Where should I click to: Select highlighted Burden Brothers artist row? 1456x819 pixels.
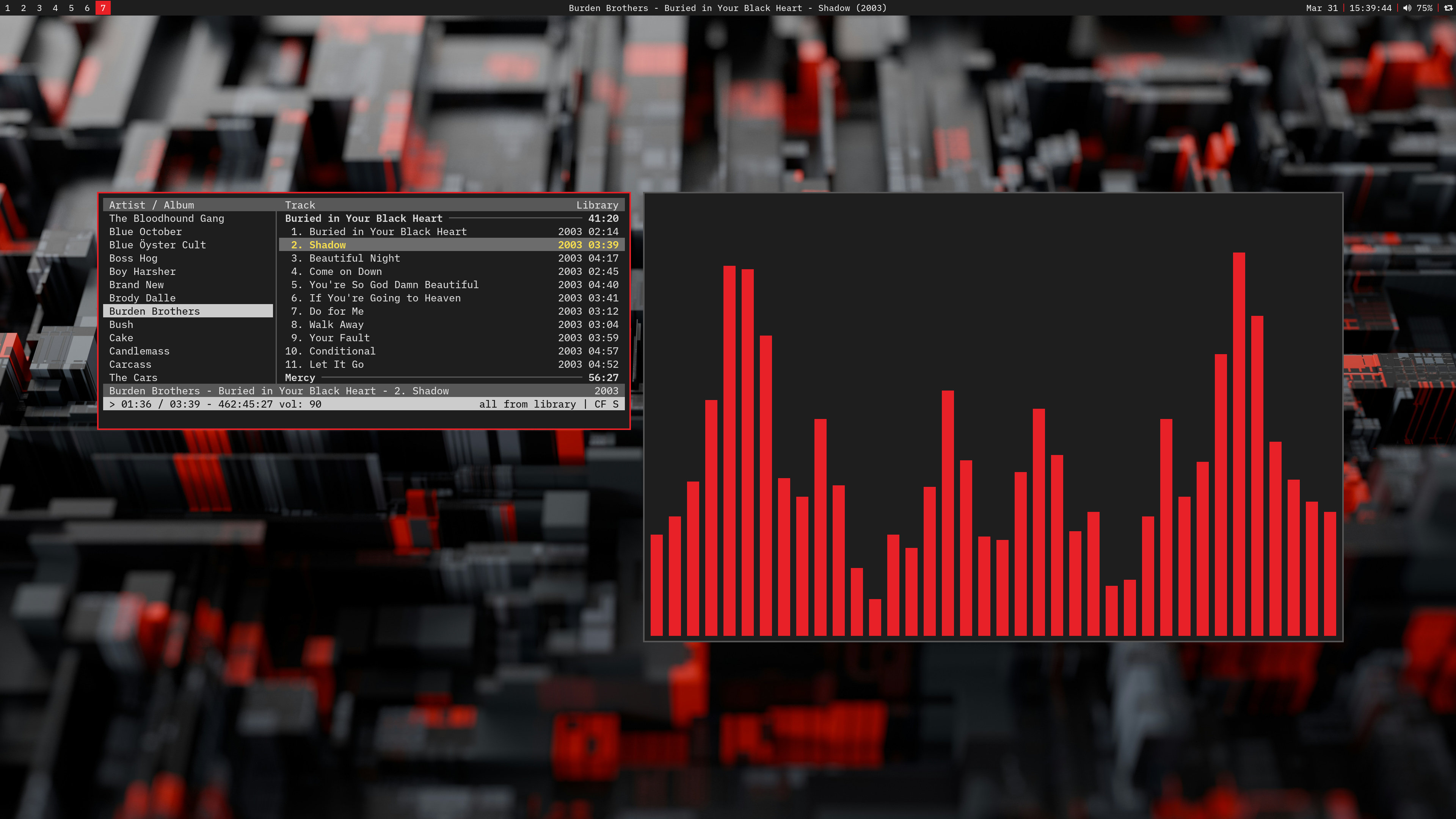(x=188, y=311)
